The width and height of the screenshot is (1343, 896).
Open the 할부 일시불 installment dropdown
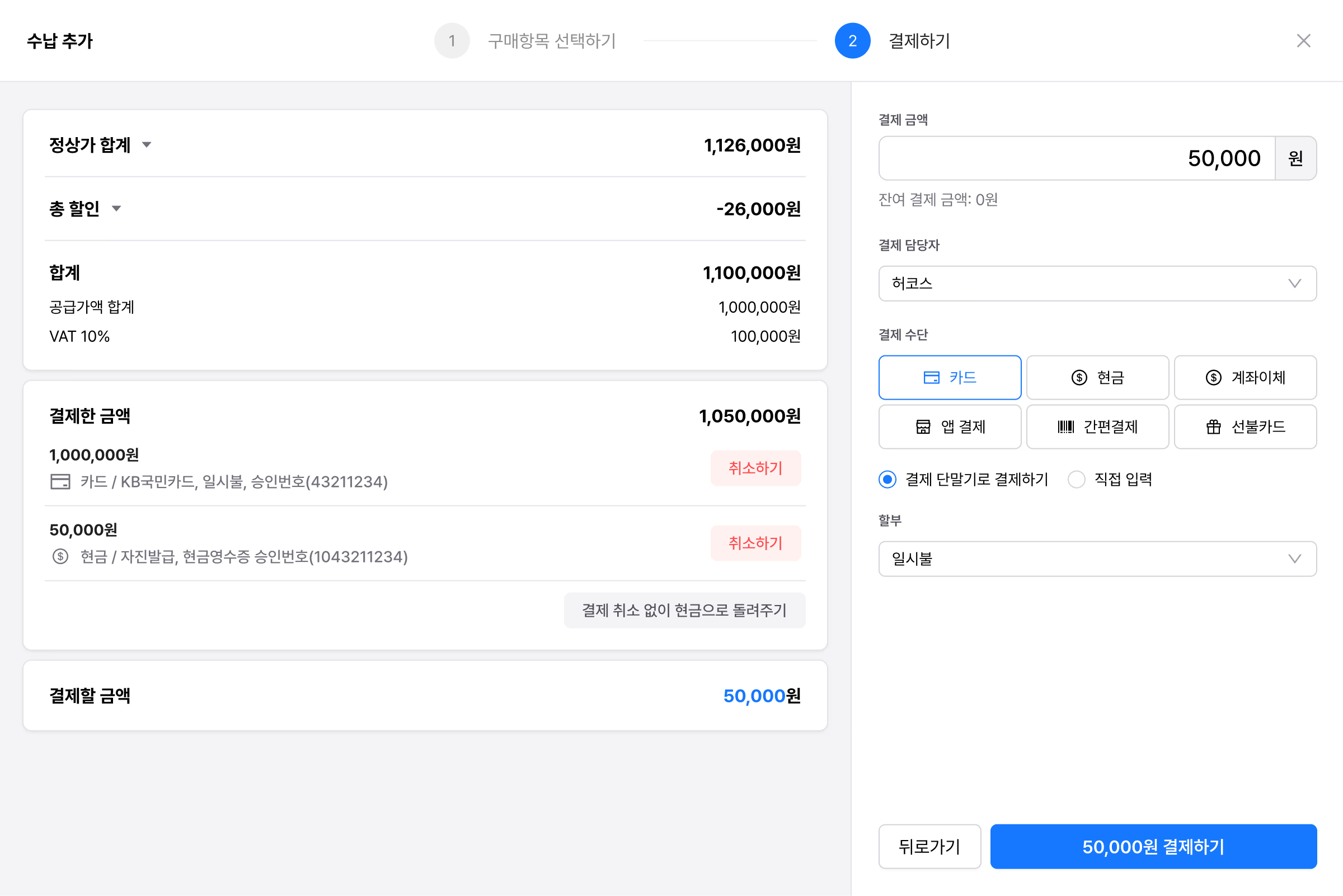pos(1097,559)
